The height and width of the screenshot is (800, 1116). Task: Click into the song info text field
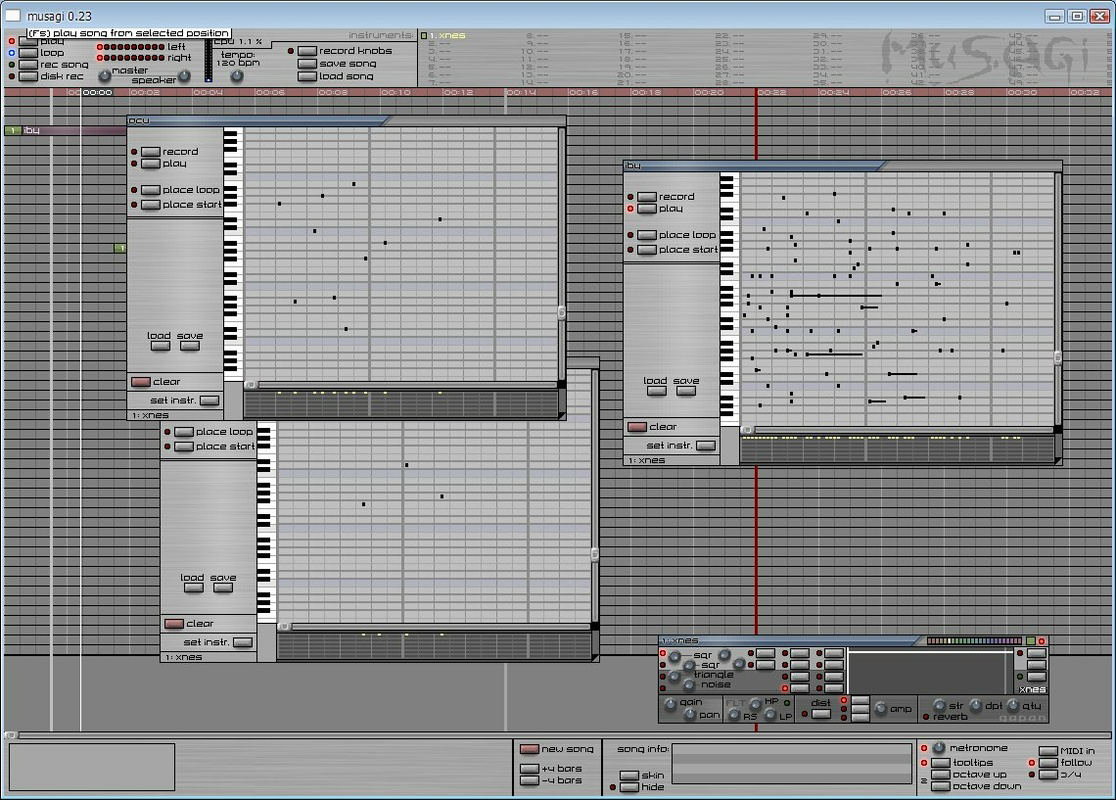tap(792, 764)
